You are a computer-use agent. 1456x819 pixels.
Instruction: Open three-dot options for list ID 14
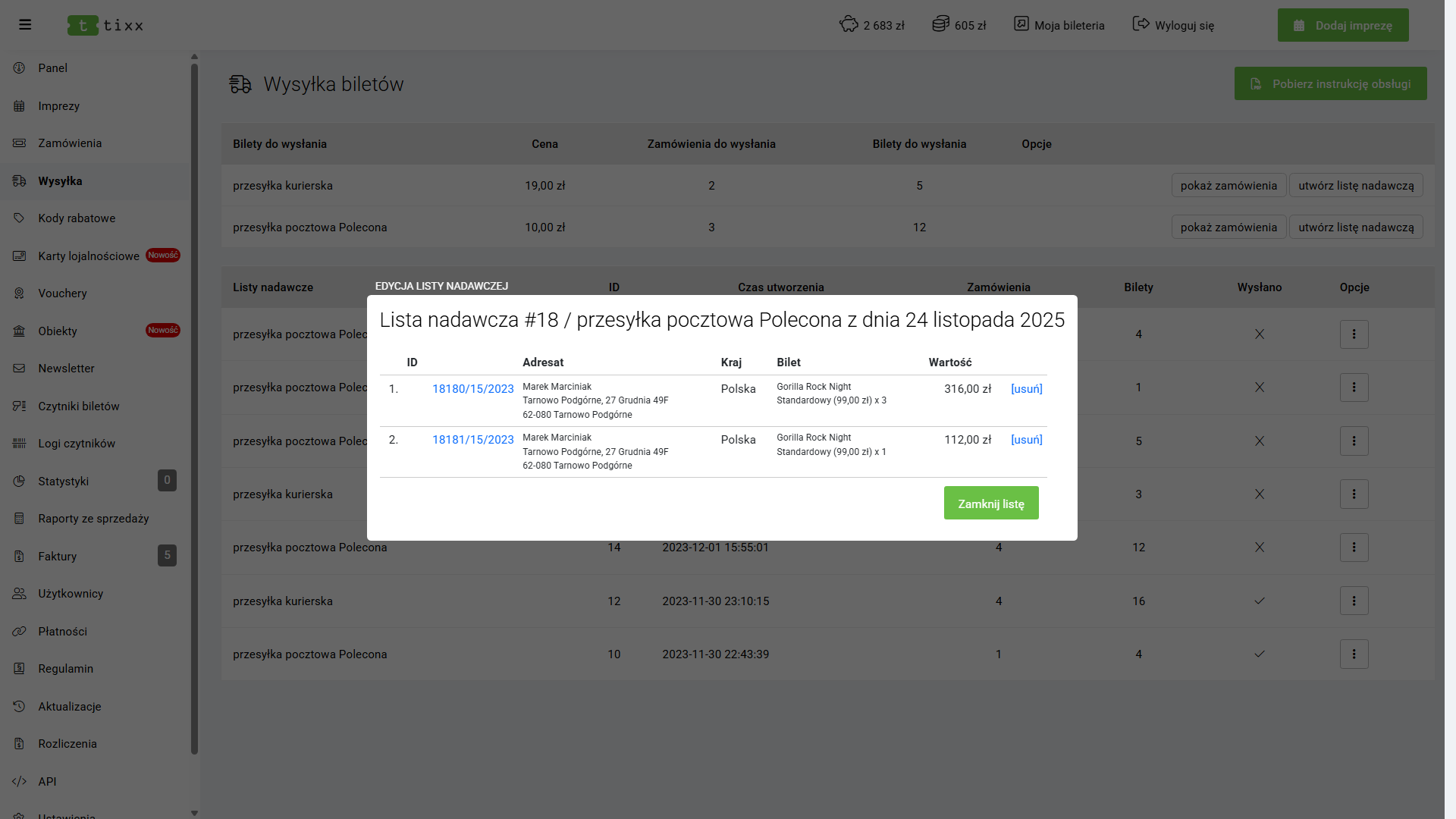(1354, 548)
